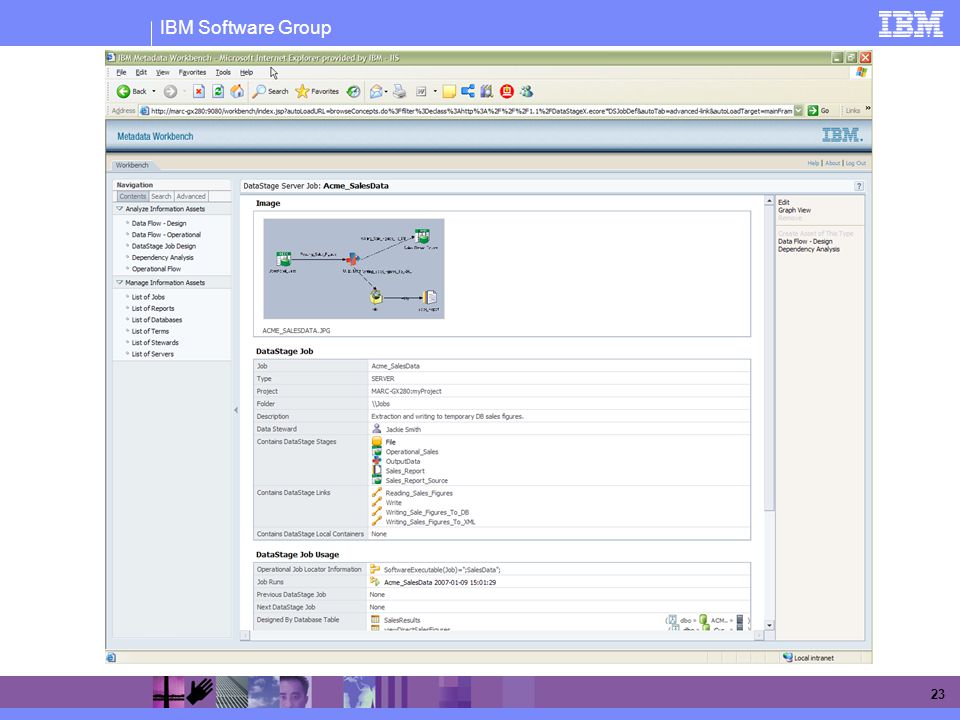
Task: Open the View menu
Action: tap(162, 72)
